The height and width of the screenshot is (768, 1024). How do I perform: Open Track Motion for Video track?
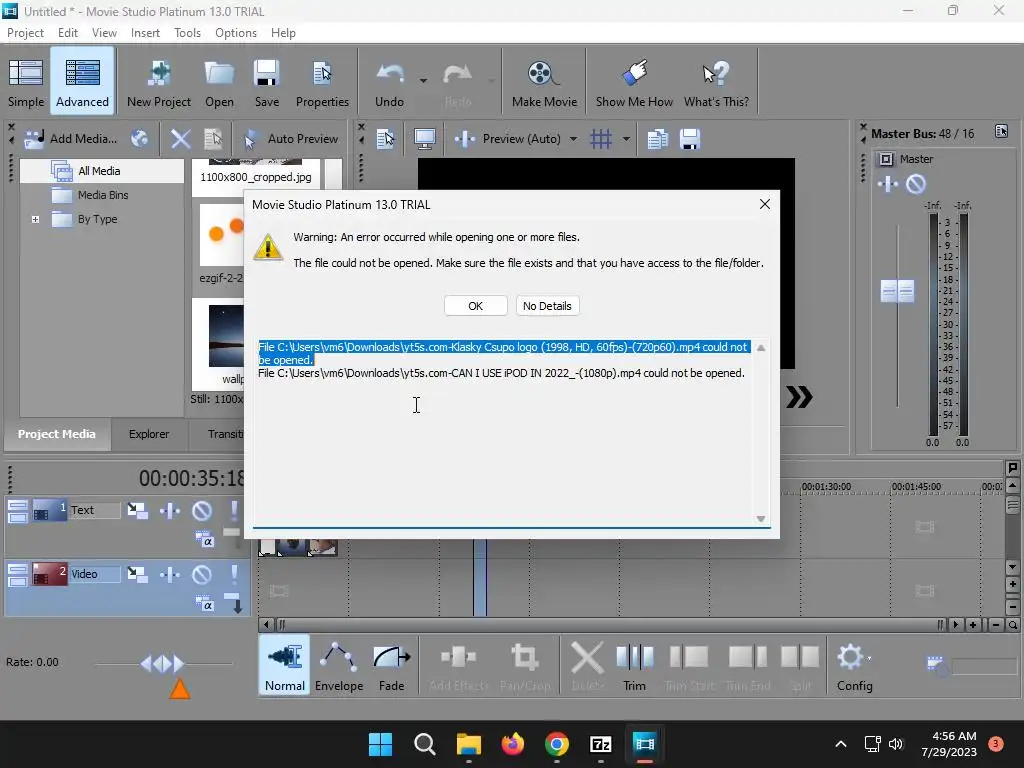(137, 575)
